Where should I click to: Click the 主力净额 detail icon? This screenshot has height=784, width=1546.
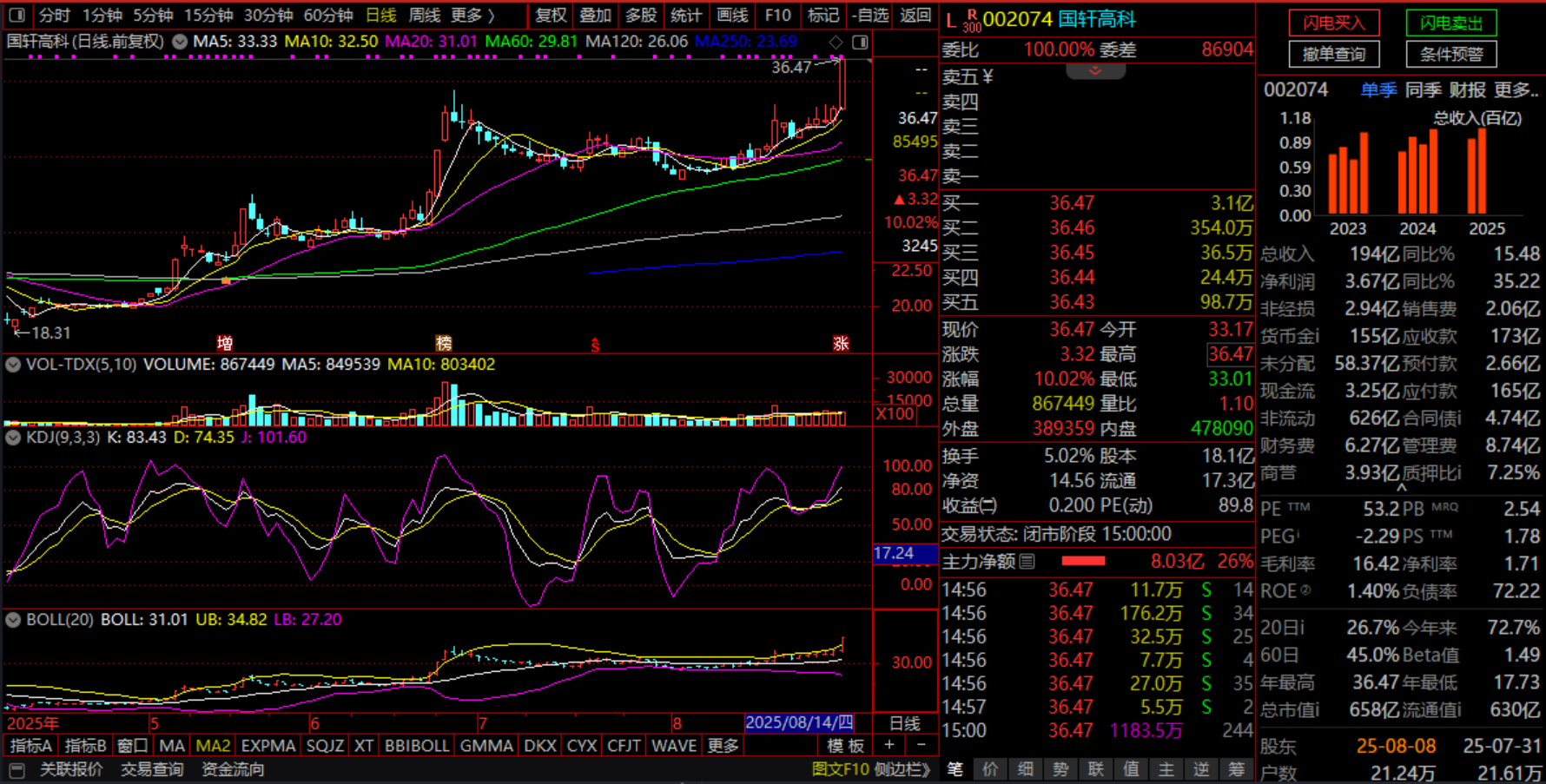[x=1027, y=562]
